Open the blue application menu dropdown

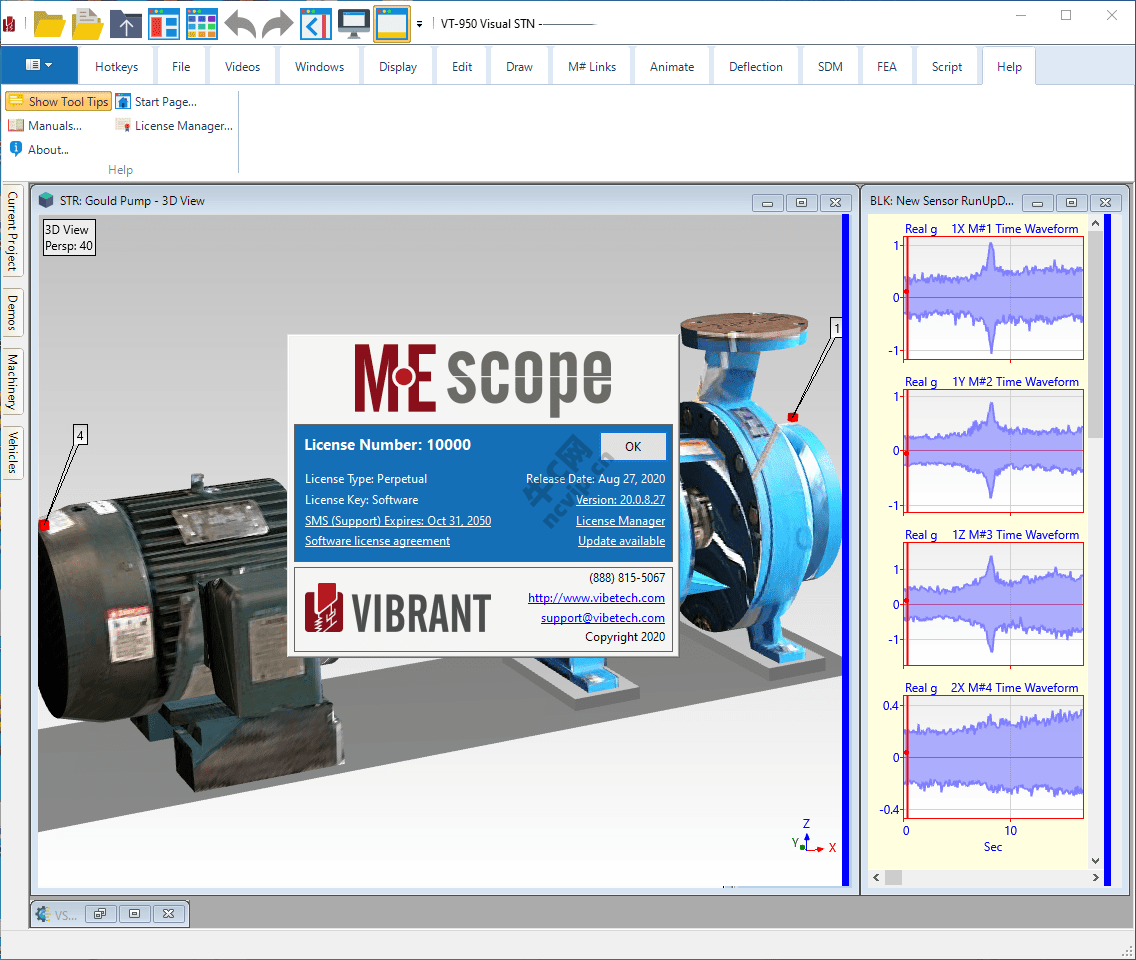(x=39, y=65)
